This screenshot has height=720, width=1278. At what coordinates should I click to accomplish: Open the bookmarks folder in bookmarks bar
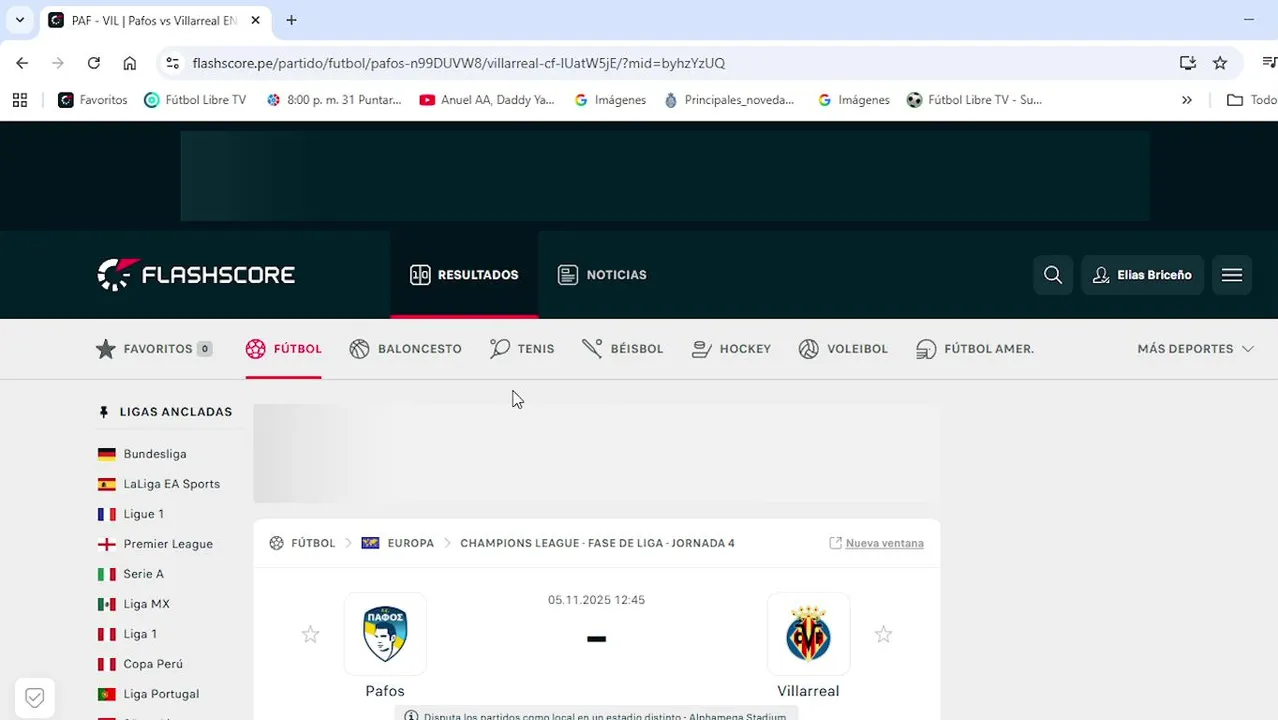1251,100
